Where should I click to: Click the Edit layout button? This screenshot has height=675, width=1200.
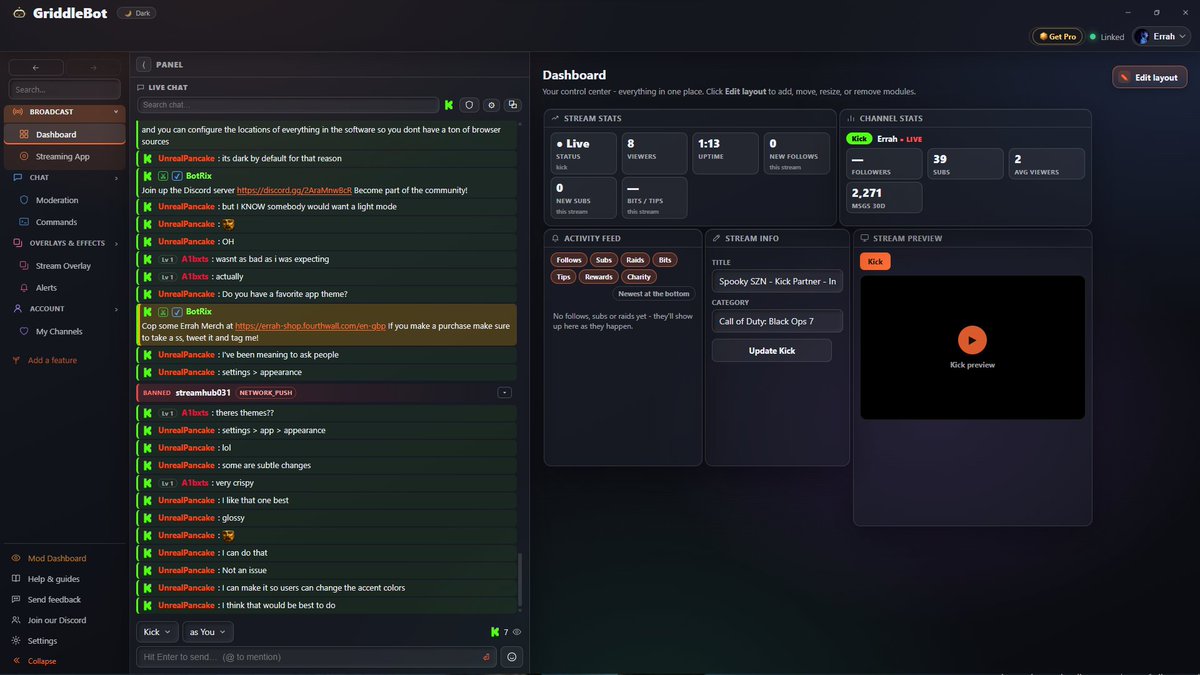pyautogui.click(x=1149, y=77)
